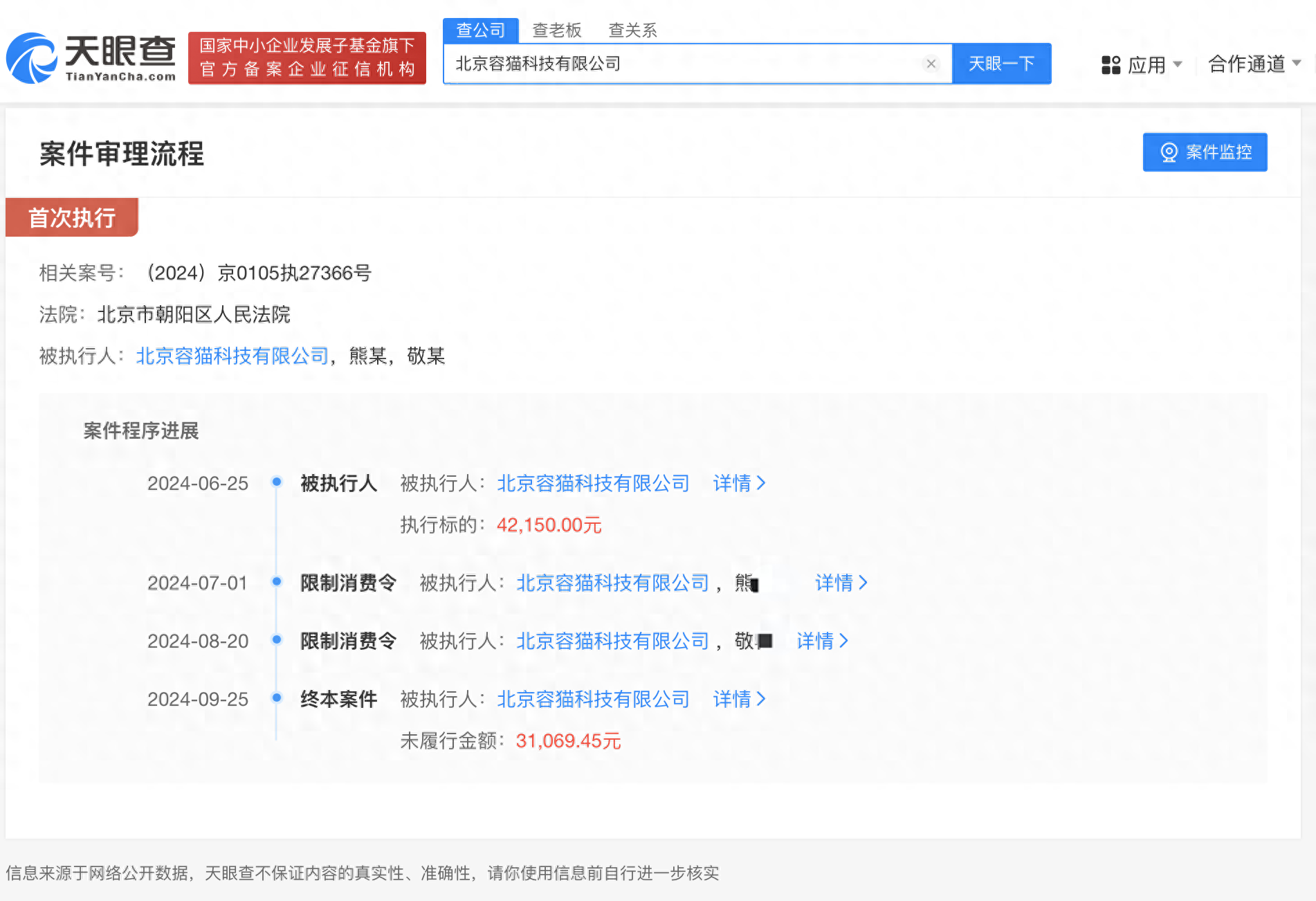Viewport: 1316px width, 901px height.
Task: Click the TianYanCha logo
Action: point(91,58)
